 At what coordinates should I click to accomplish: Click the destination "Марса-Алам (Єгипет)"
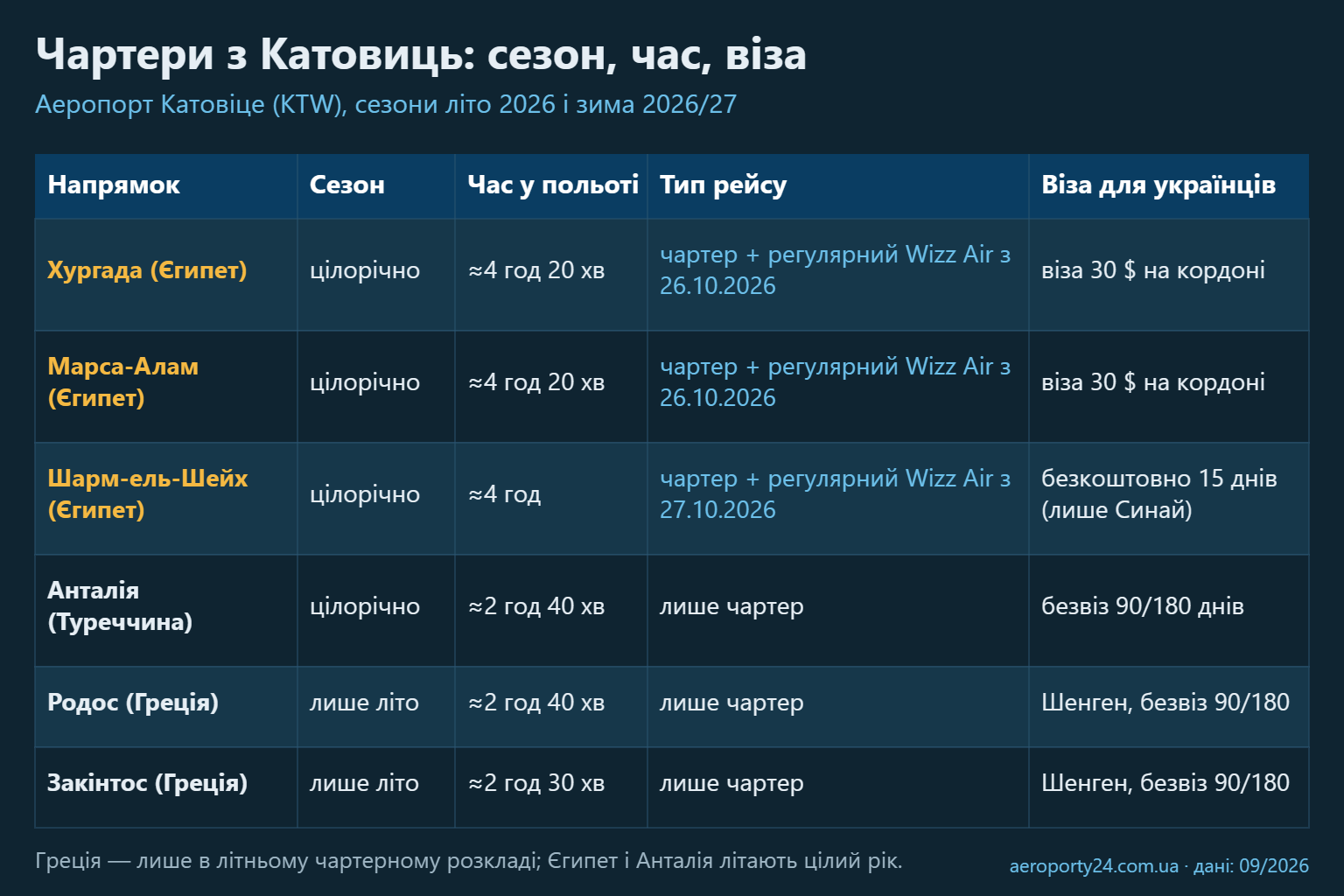pos(123,382)
